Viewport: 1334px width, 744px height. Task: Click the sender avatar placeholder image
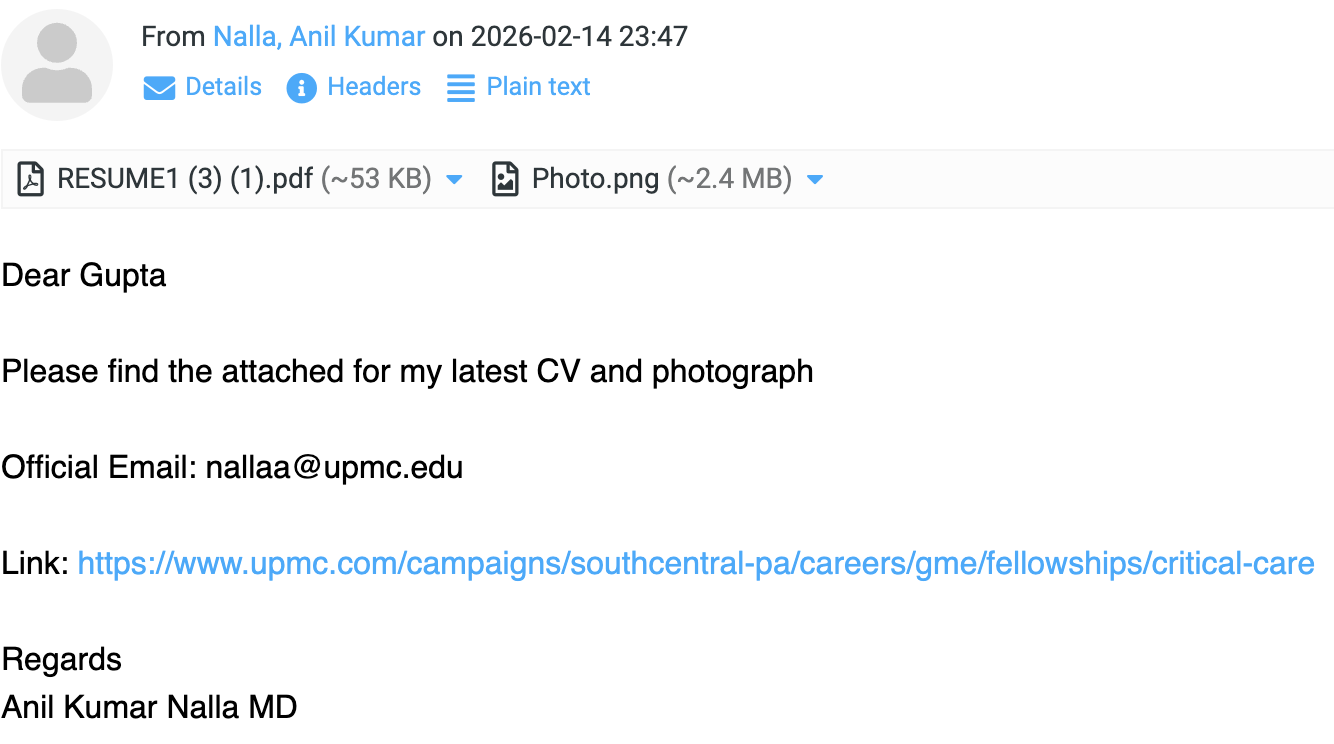click(57, 65)
